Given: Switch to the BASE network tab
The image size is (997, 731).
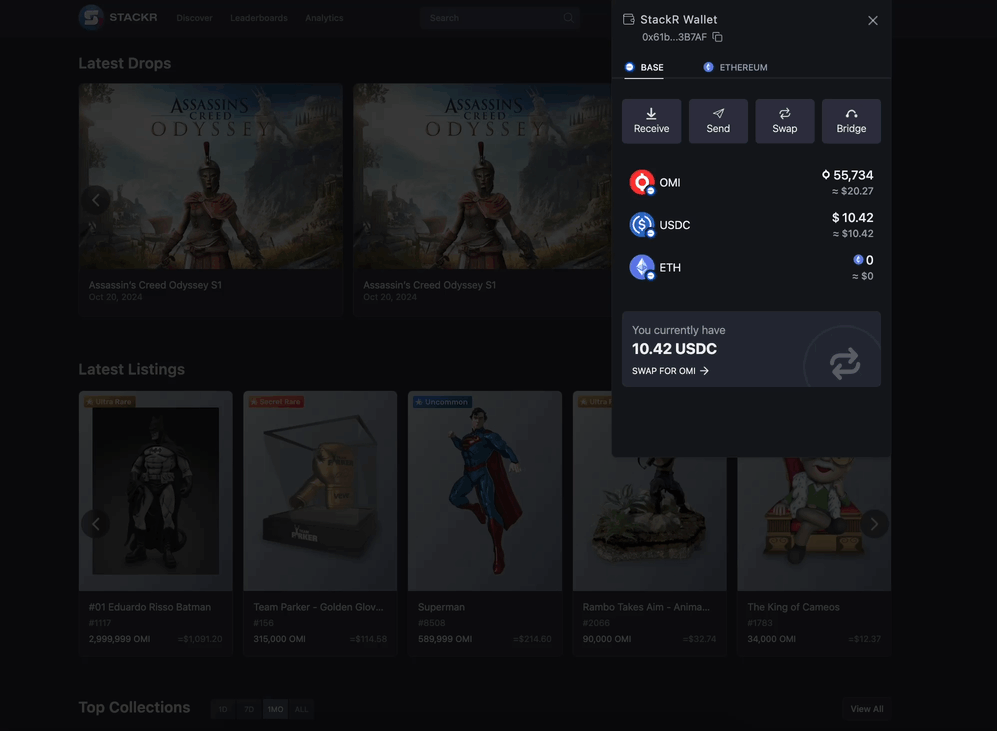Looking at the screenshot, I should pos(644,67).
